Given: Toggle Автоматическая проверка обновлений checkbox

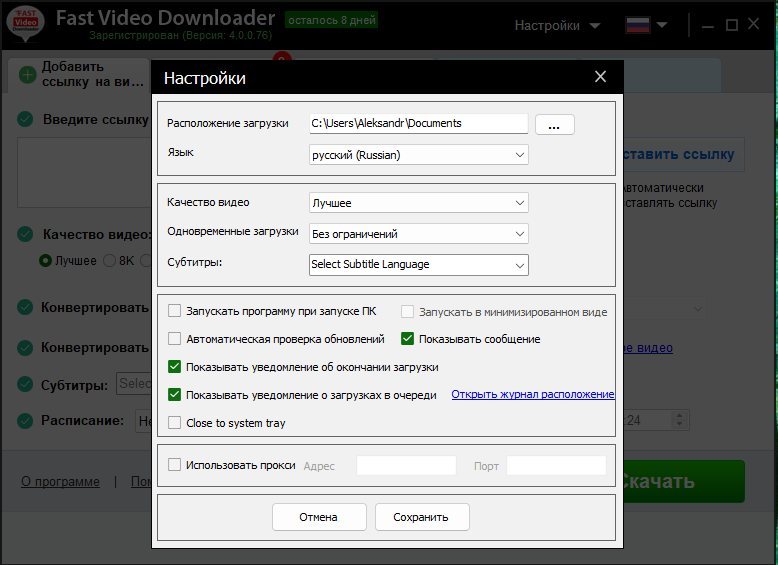Looking at the screenshot, I should (x=175, y=339).
